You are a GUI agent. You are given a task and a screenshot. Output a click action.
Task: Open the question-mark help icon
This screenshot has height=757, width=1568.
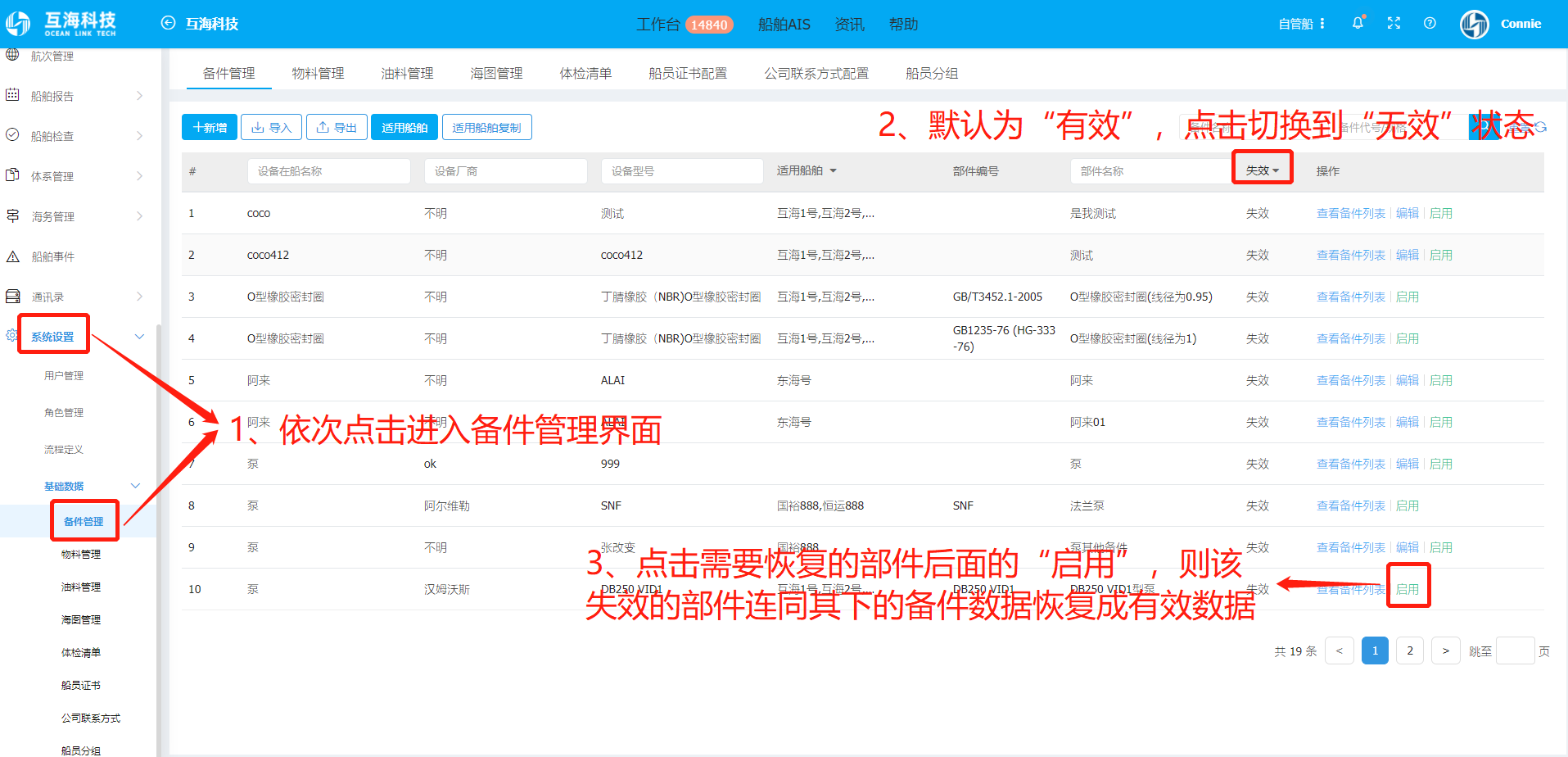[x=1430, y=23]
